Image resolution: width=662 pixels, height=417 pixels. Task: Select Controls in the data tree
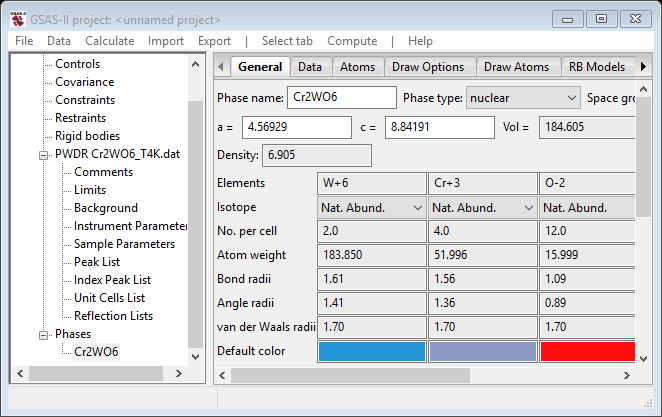point(78,64)
